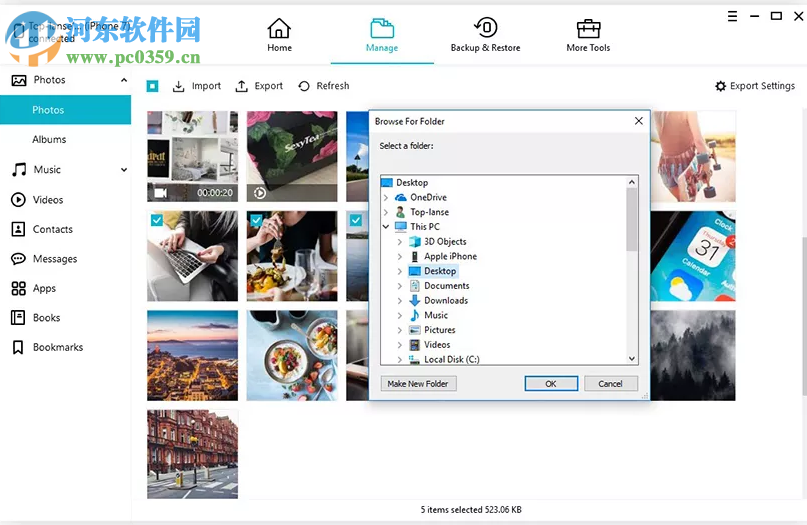Expand the 3D Objects node
807x525 pixels.
pos(399,241)
